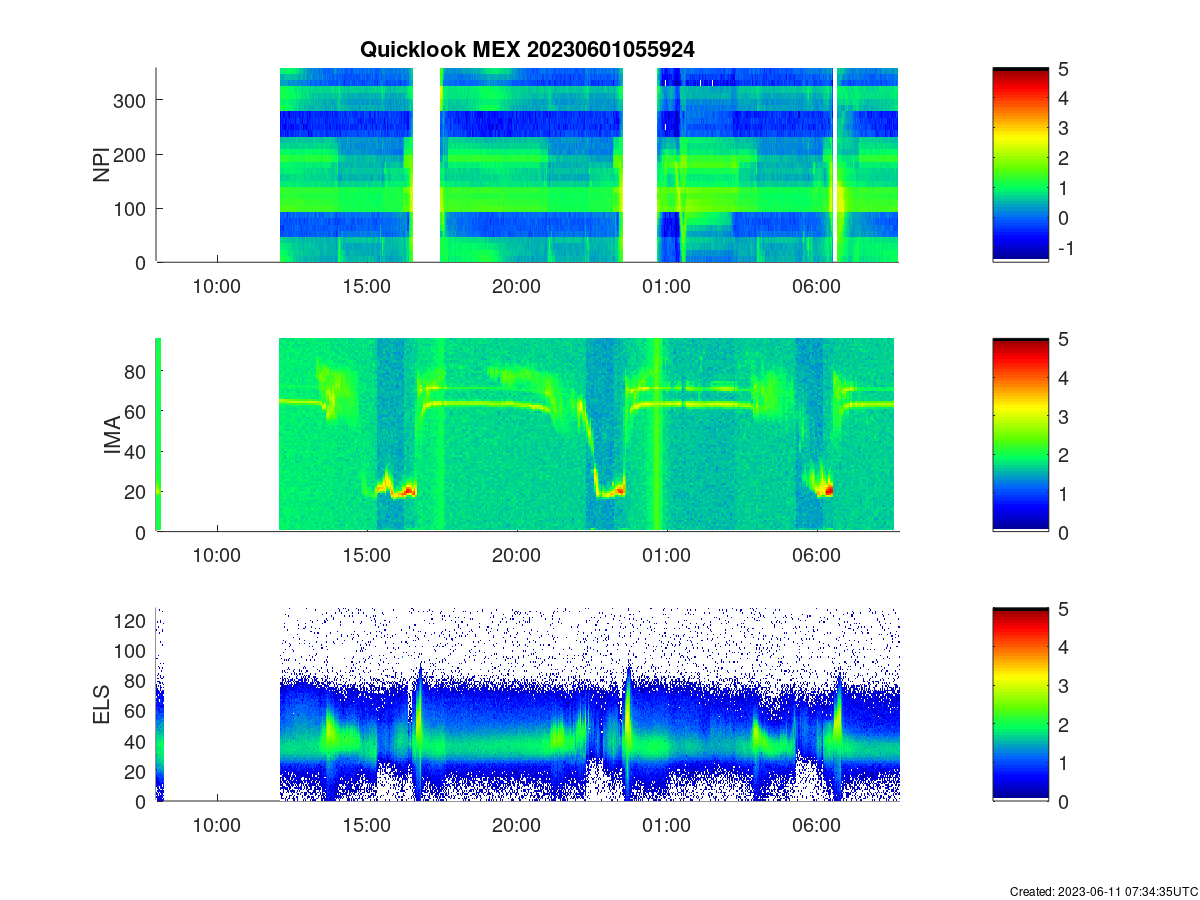Viewport: 1200px width, 900px height.
Task: Click the '20:00' time tick under the ELS plot
Action: 517,825
